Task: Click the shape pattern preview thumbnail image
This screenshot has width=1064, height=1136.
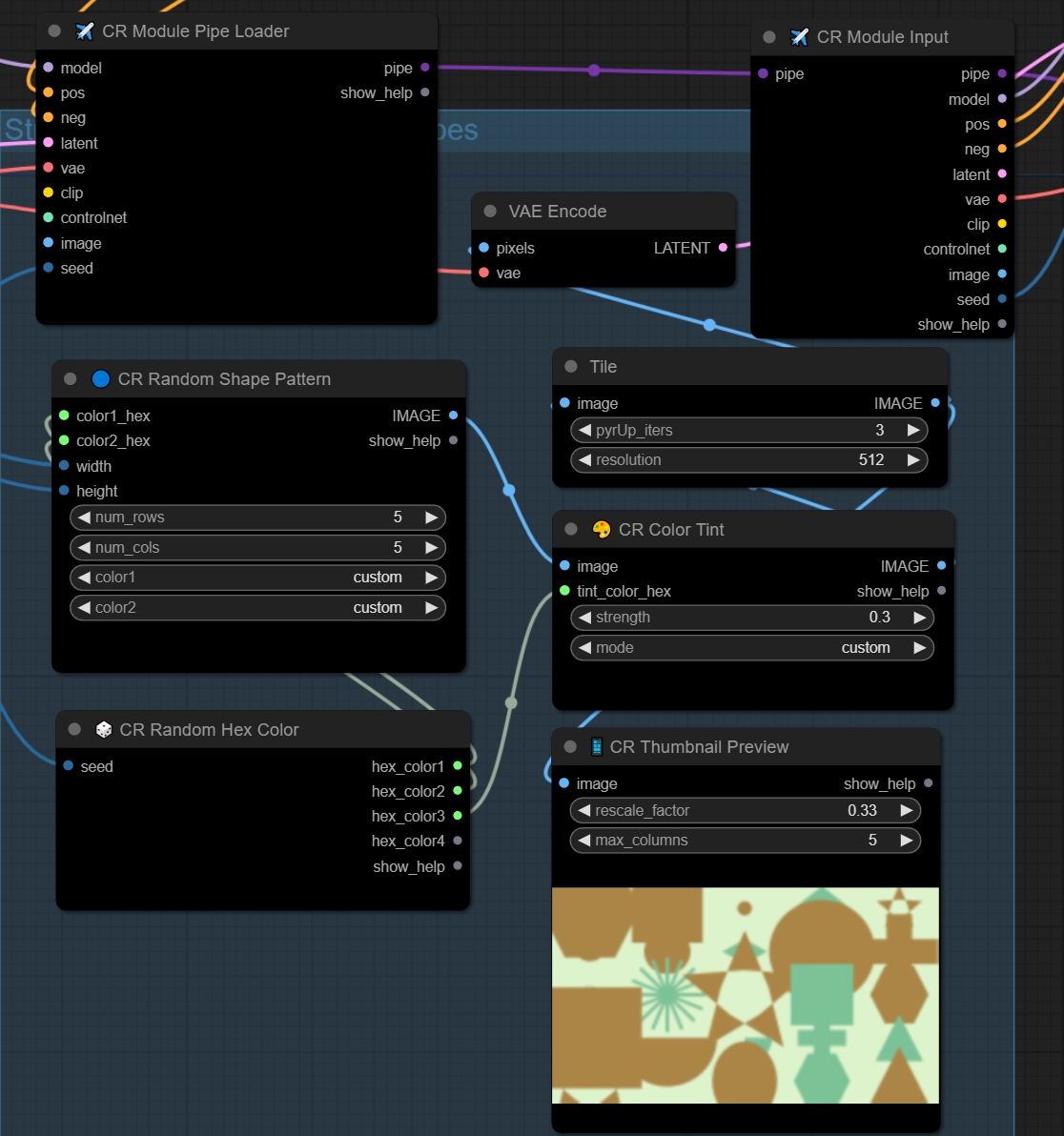Action: tap(746, 995)
